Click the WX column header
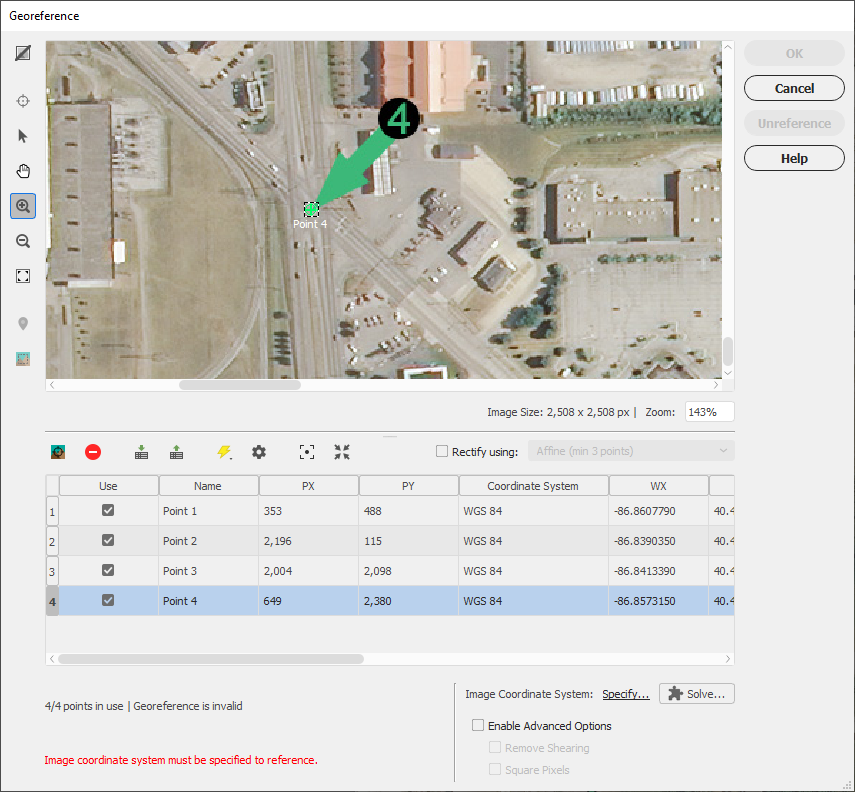 659,486
